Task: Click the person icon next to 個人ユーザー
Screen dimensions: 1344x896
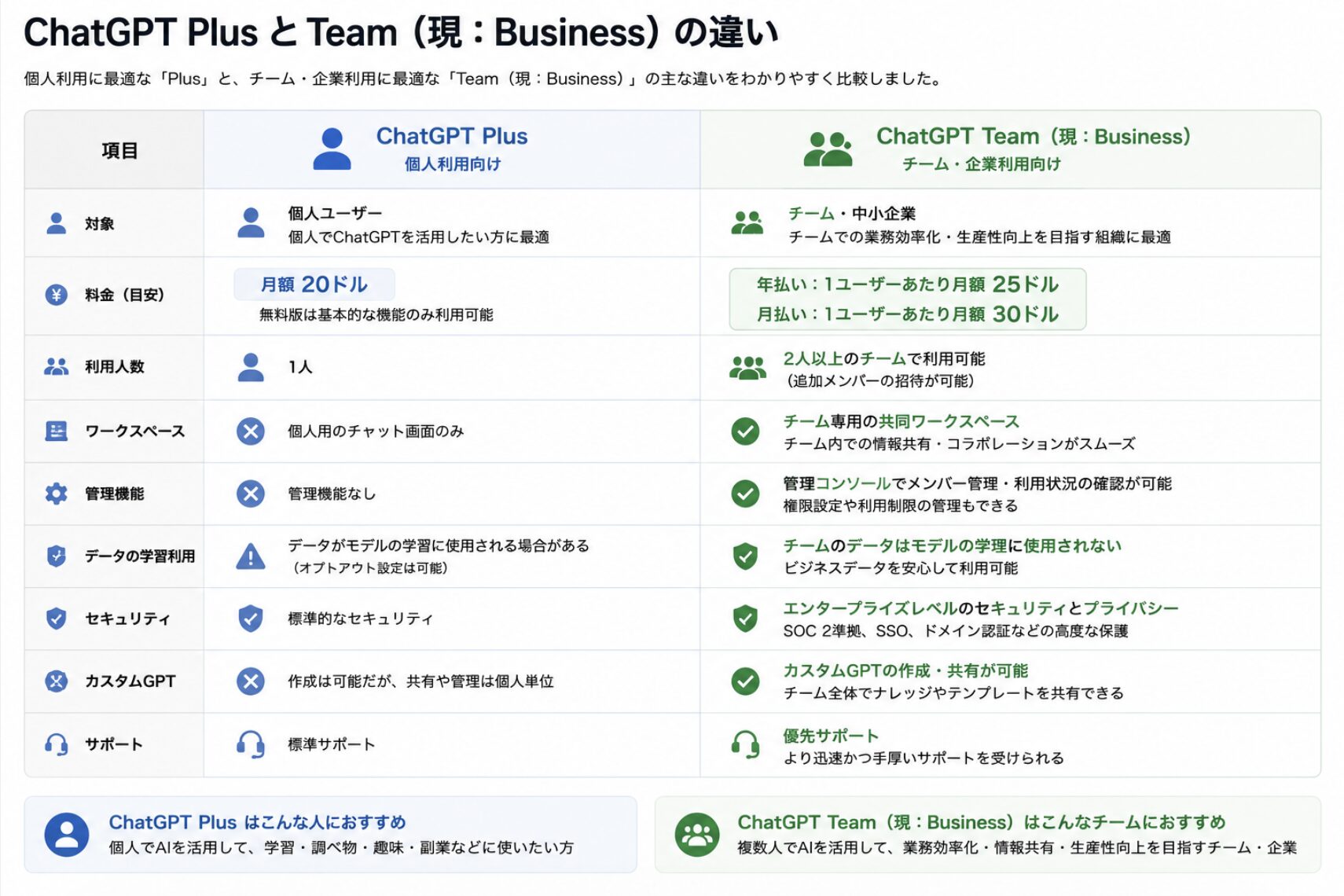Action: (x=251, y=223)
